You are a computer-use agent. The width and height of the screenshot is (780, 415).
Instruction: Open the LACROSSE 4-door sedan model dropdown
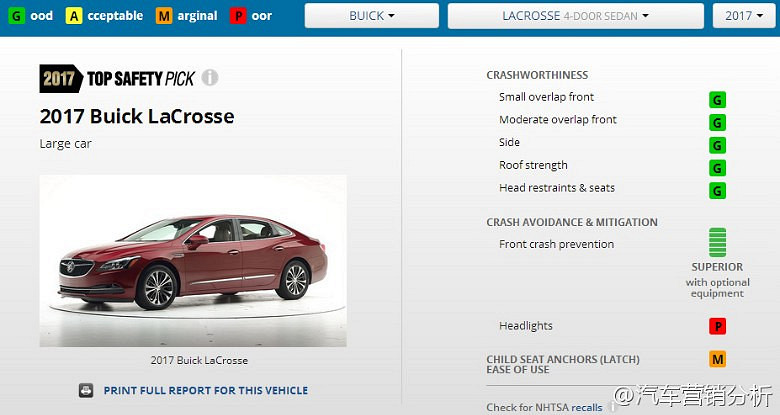[576, 16]
